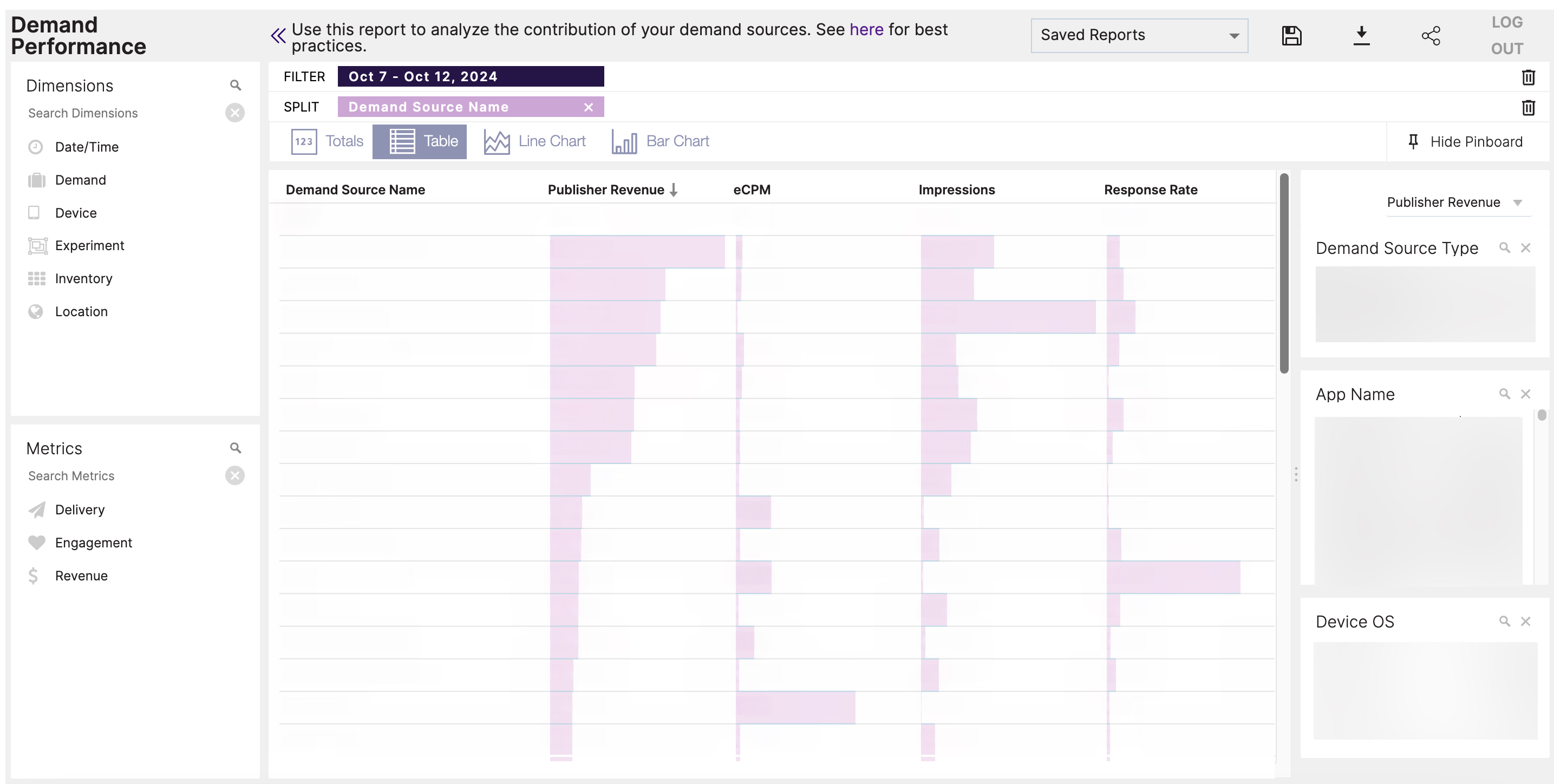Switch to the Table view

point(419,142)
